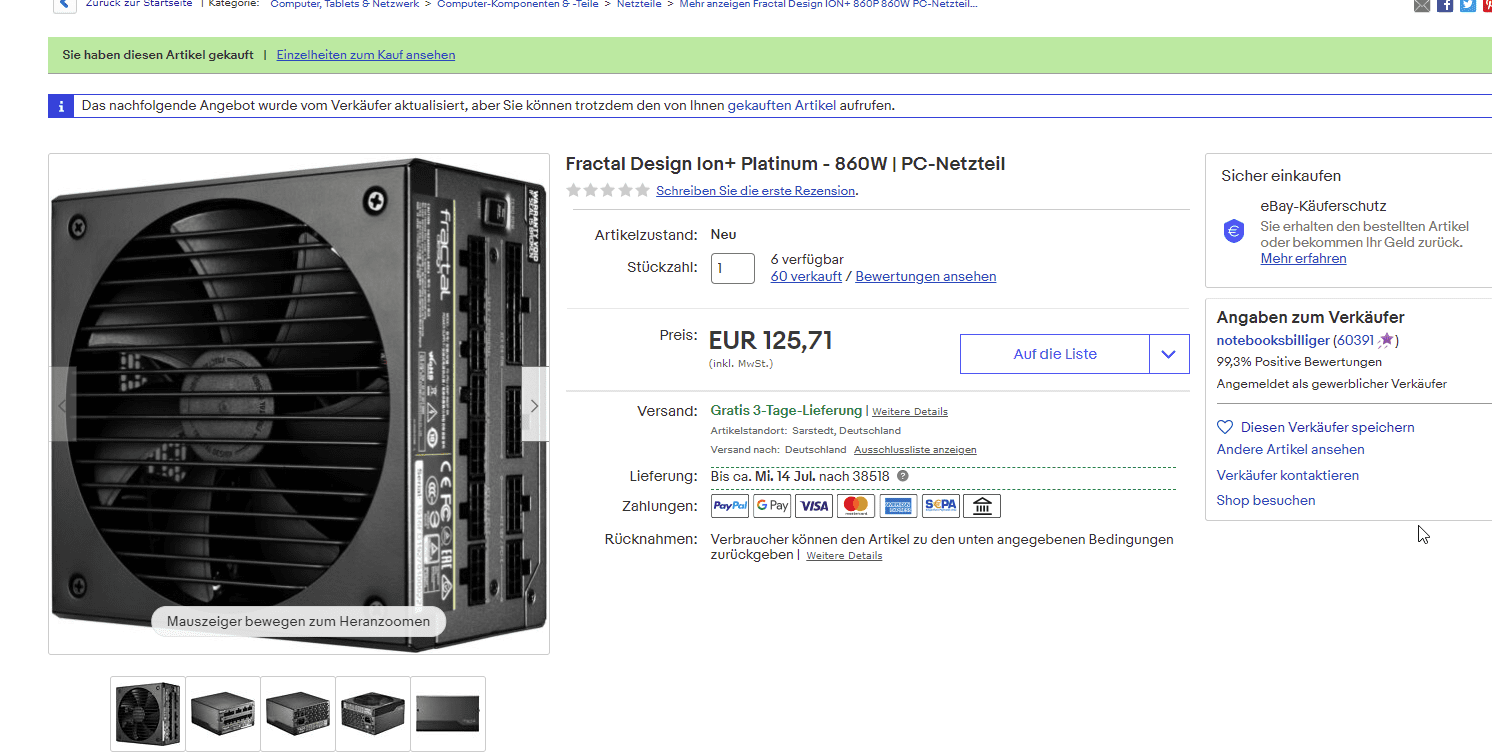
Task: Open Weitere Details link under Rücknahmen
Action: tap(844, 555)
